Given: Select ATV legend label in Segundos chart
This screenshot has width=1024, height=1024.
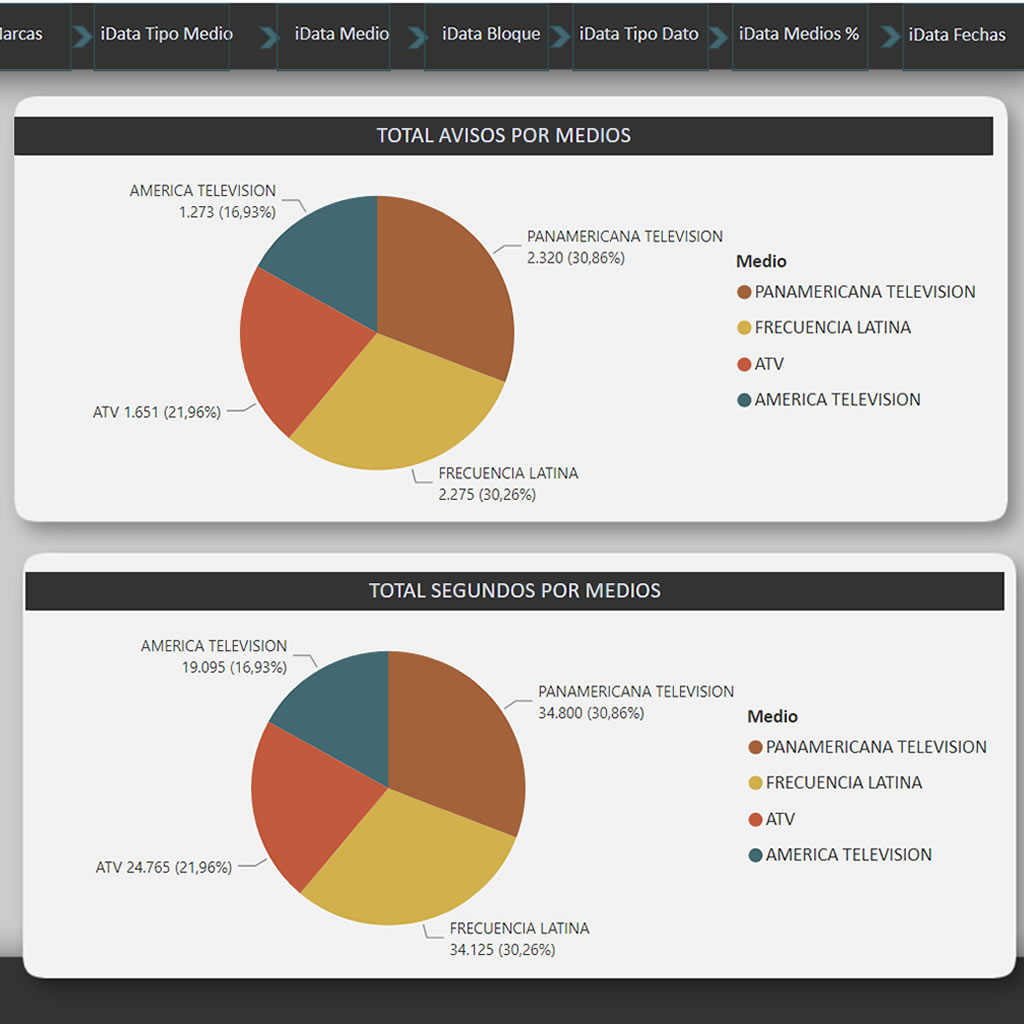Looking at the screenshot, I should 780,820.
